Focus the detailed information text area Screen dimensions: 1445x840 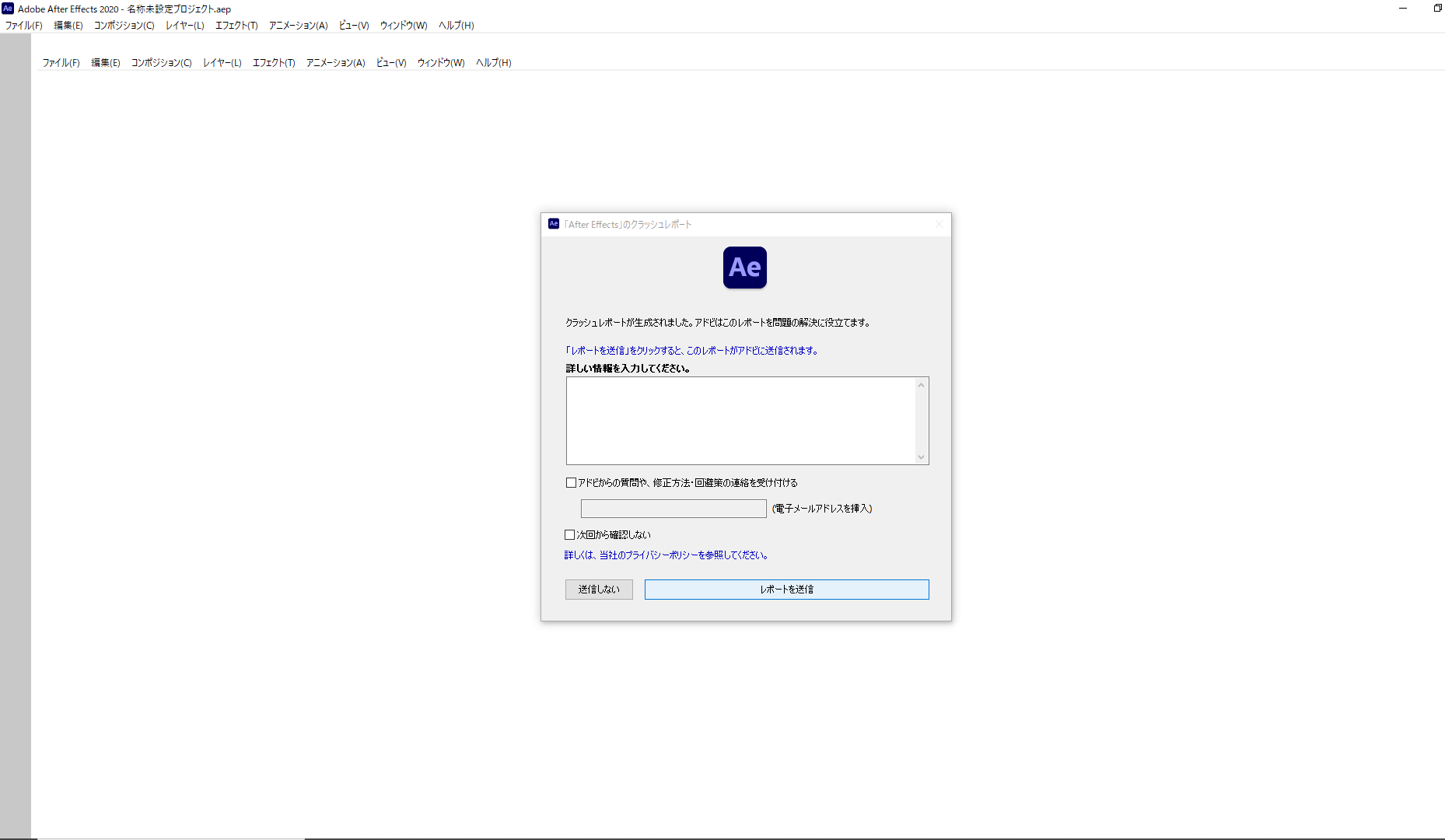pos(741,421)
